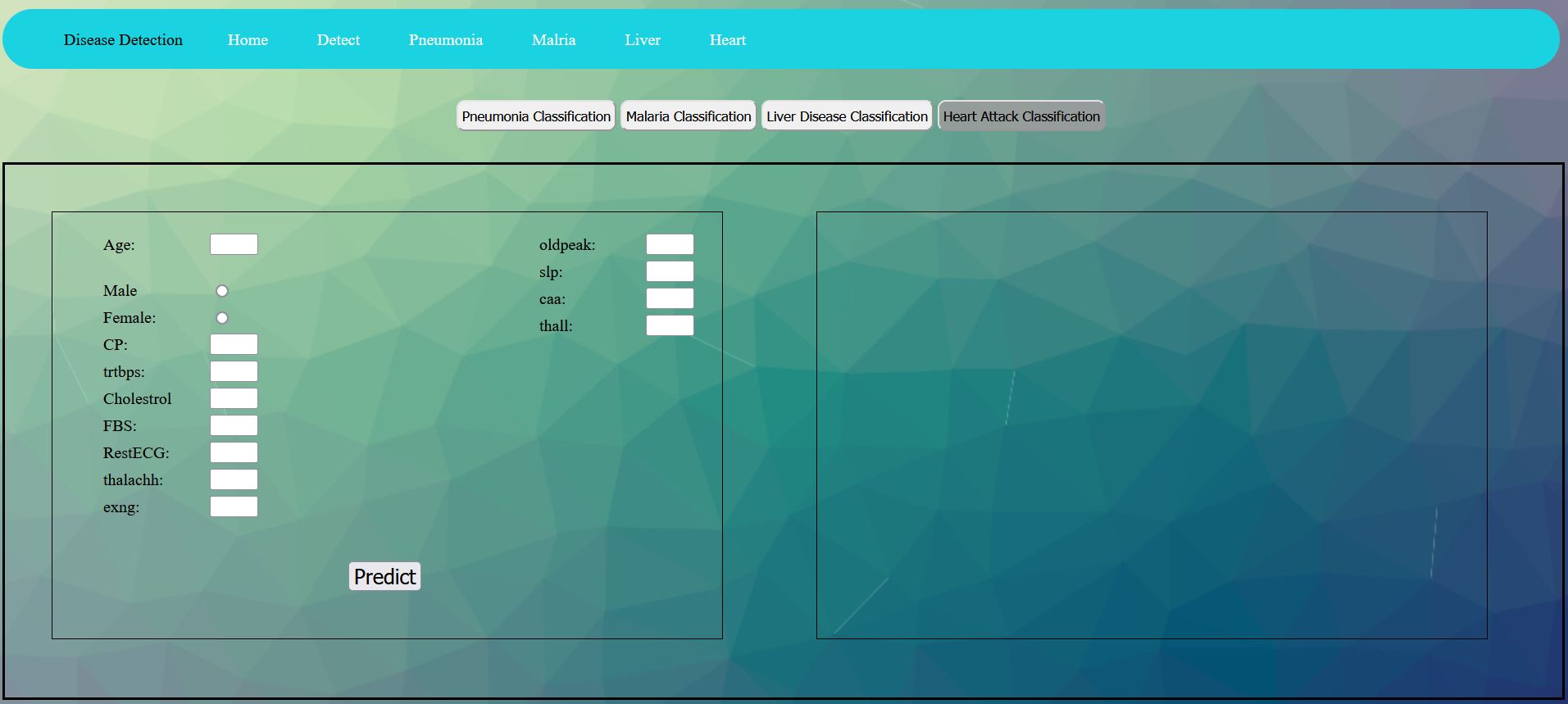
Task: Switch to Malaria Classification tab
Action: tap(689, 116)
